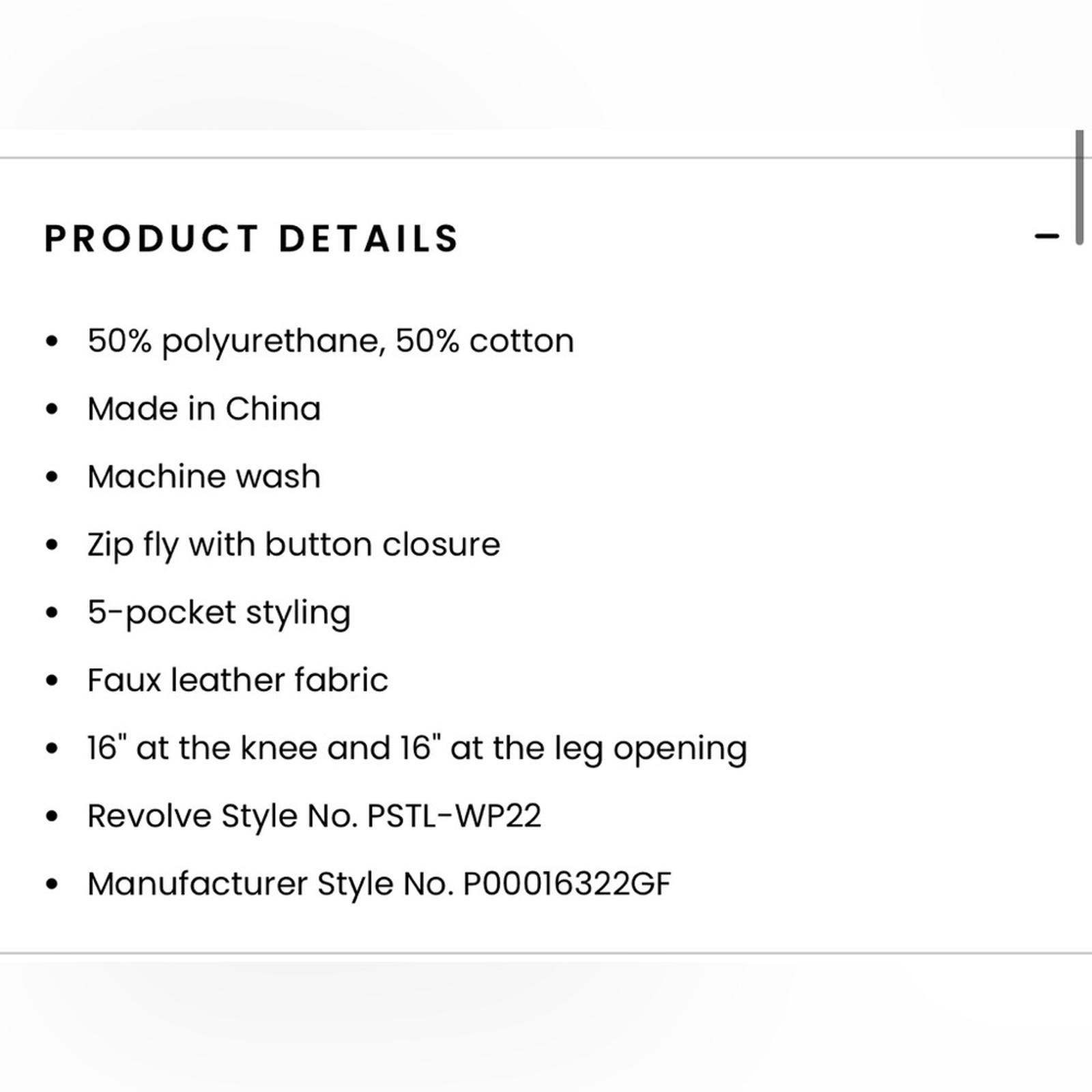Click the "Zip fly" words
Screen dimensions: 1092x1092
click(x=133, y=545)
